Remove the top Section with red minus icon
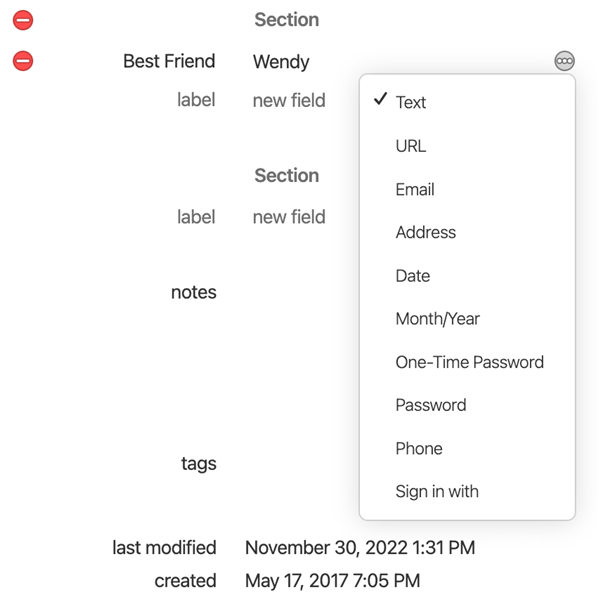The image size is (600, 601). coord(23,20)
